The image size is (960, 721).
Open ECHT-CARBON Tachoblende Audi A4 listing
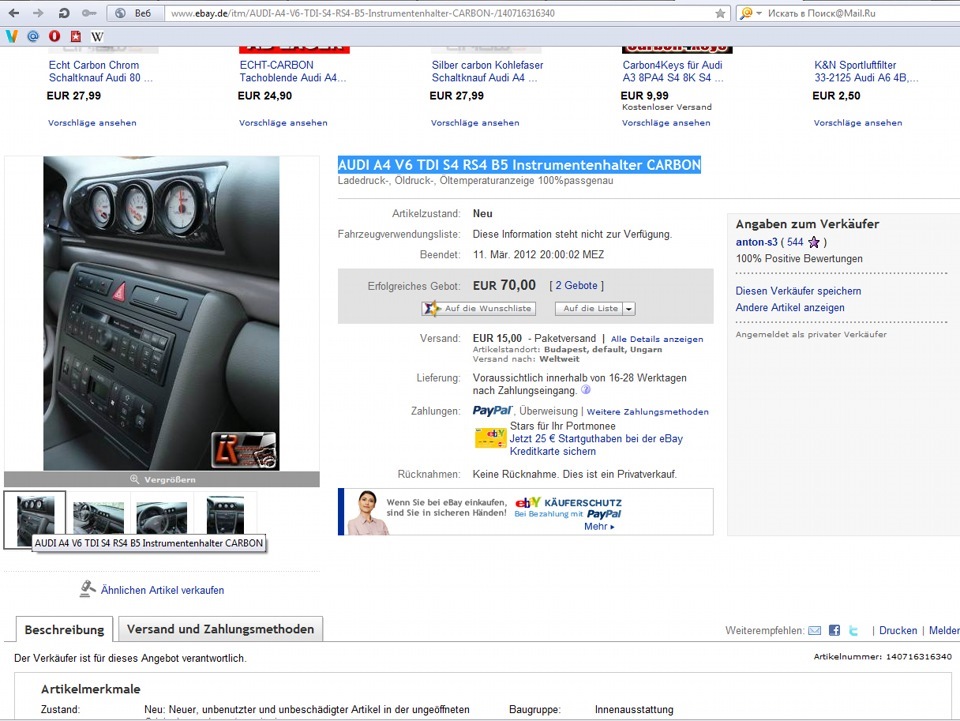[293, 71]
